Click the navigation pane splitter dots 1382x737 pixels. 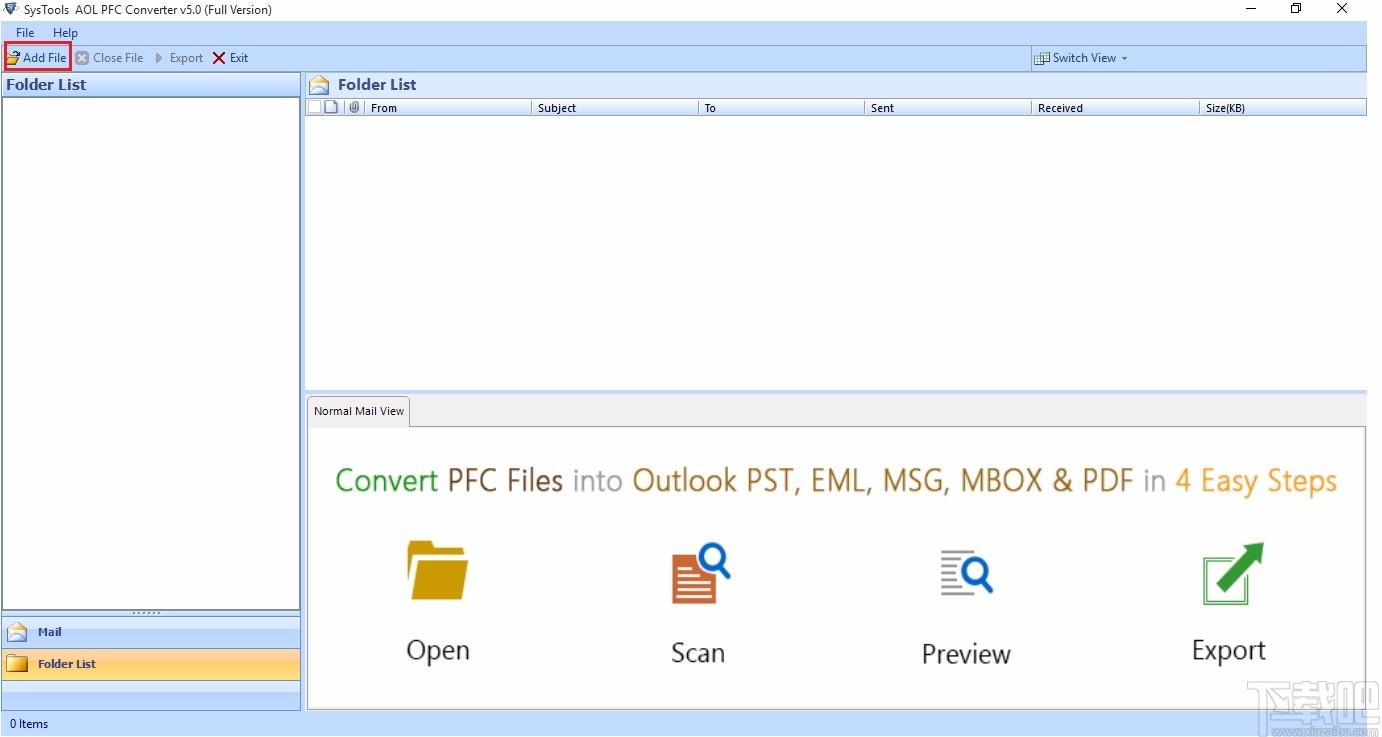pos(146,613)
